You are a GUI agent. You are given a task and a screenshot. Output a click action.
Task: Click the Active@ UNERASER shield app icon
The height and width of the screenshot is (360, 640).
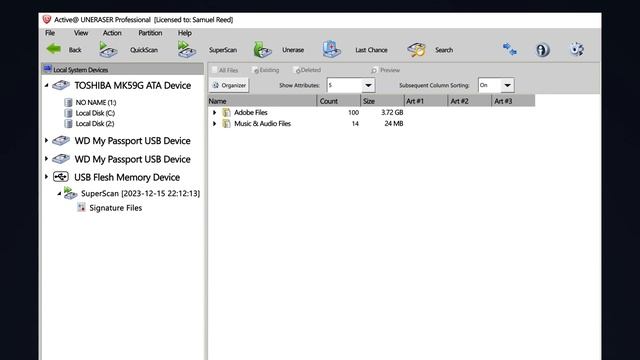coord(47,20)
